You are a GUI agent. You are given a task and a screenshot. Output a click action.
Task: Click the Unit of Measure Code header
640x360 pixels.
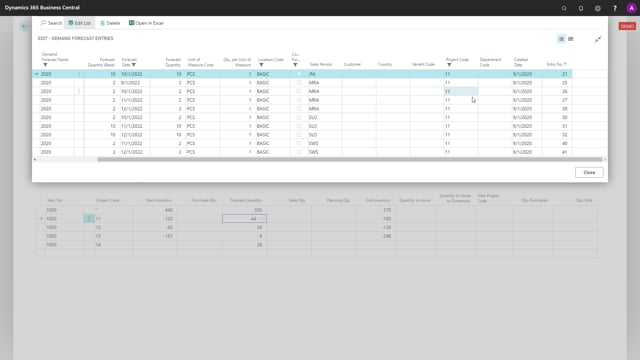200,62
